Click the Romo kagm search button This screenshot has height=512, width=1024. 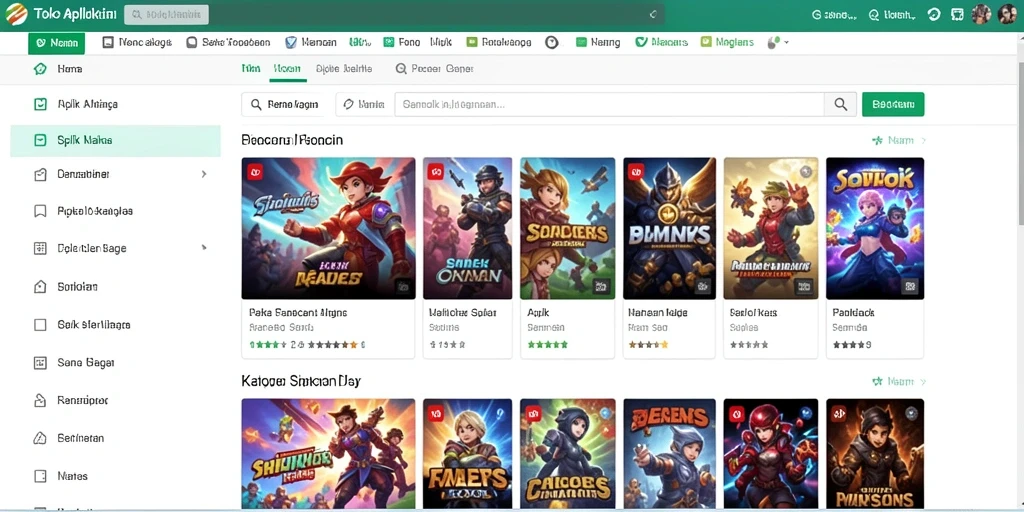[x=284, y=104]
